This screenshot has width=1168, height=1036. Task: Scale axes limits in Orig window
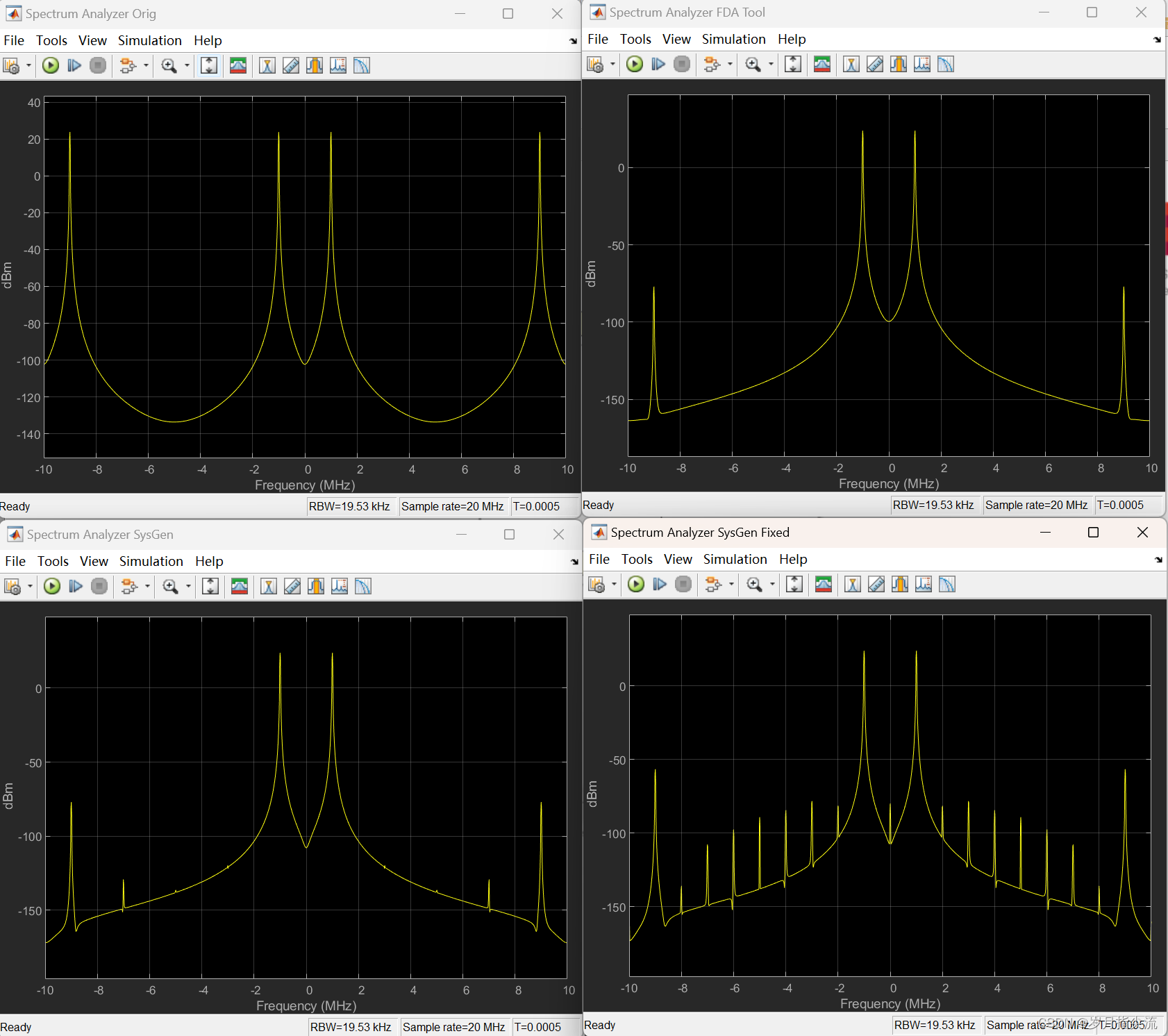click(209, 65)
